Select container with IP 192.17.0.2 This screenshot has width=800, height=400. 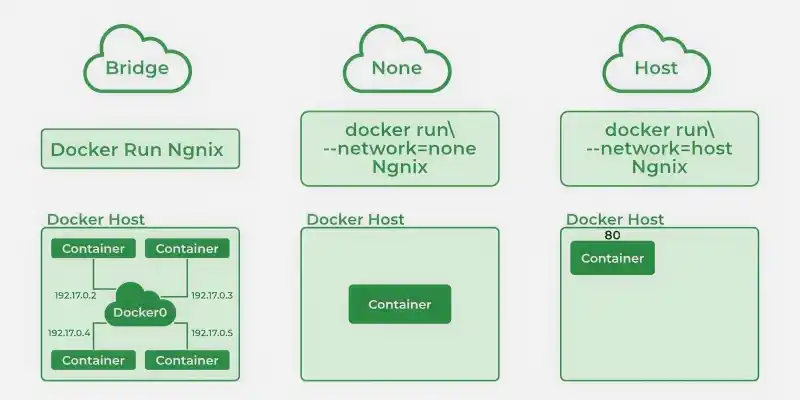tap(93, 248)
